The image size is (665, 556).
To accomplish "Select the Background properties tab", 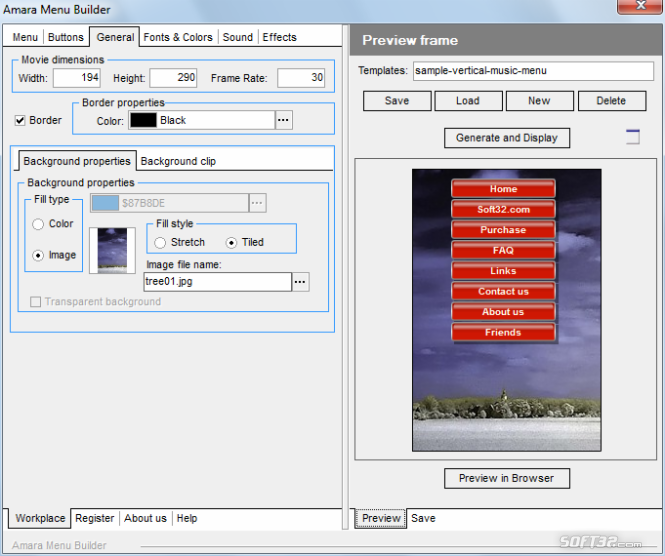I will tap(77, 161).
